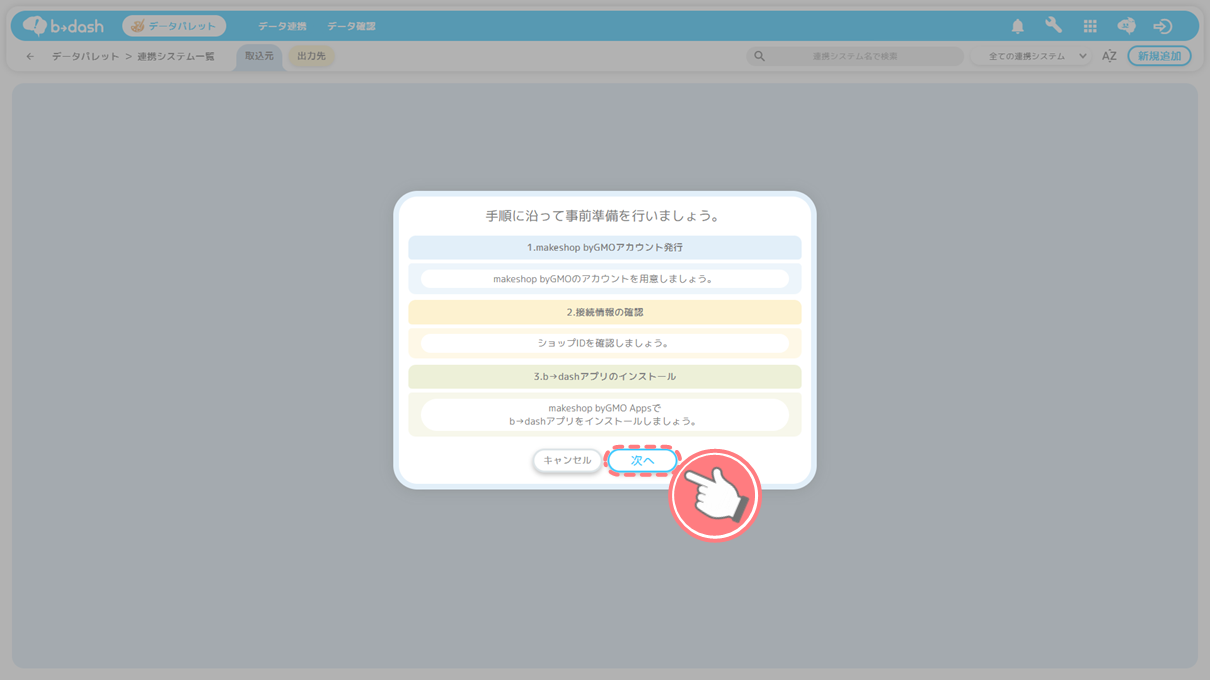Switch to the 取込元 tab
The image size is (1210, 680).
(x=259, y=56)
